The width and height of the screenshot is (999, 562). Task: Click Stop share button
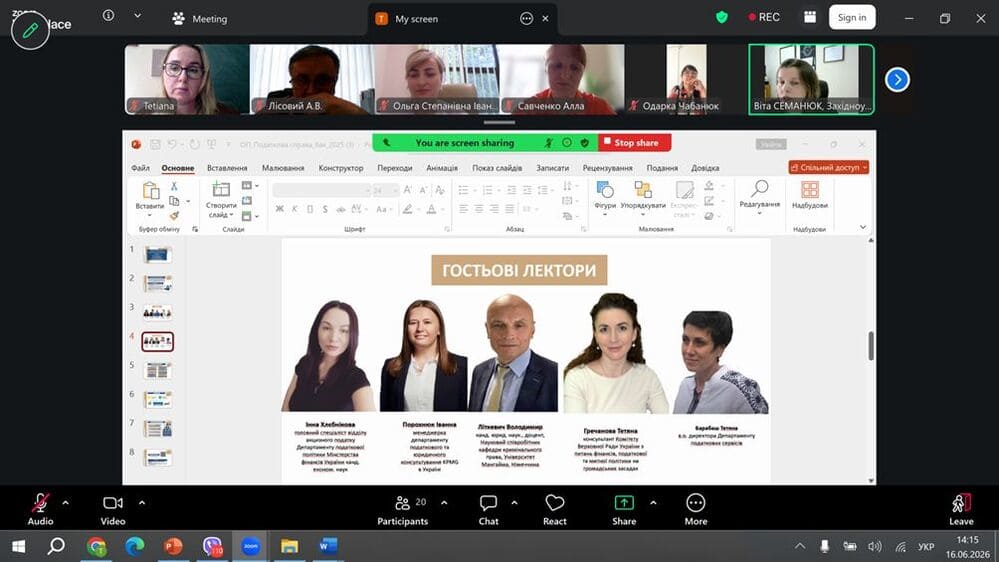(x=634, y=143)
